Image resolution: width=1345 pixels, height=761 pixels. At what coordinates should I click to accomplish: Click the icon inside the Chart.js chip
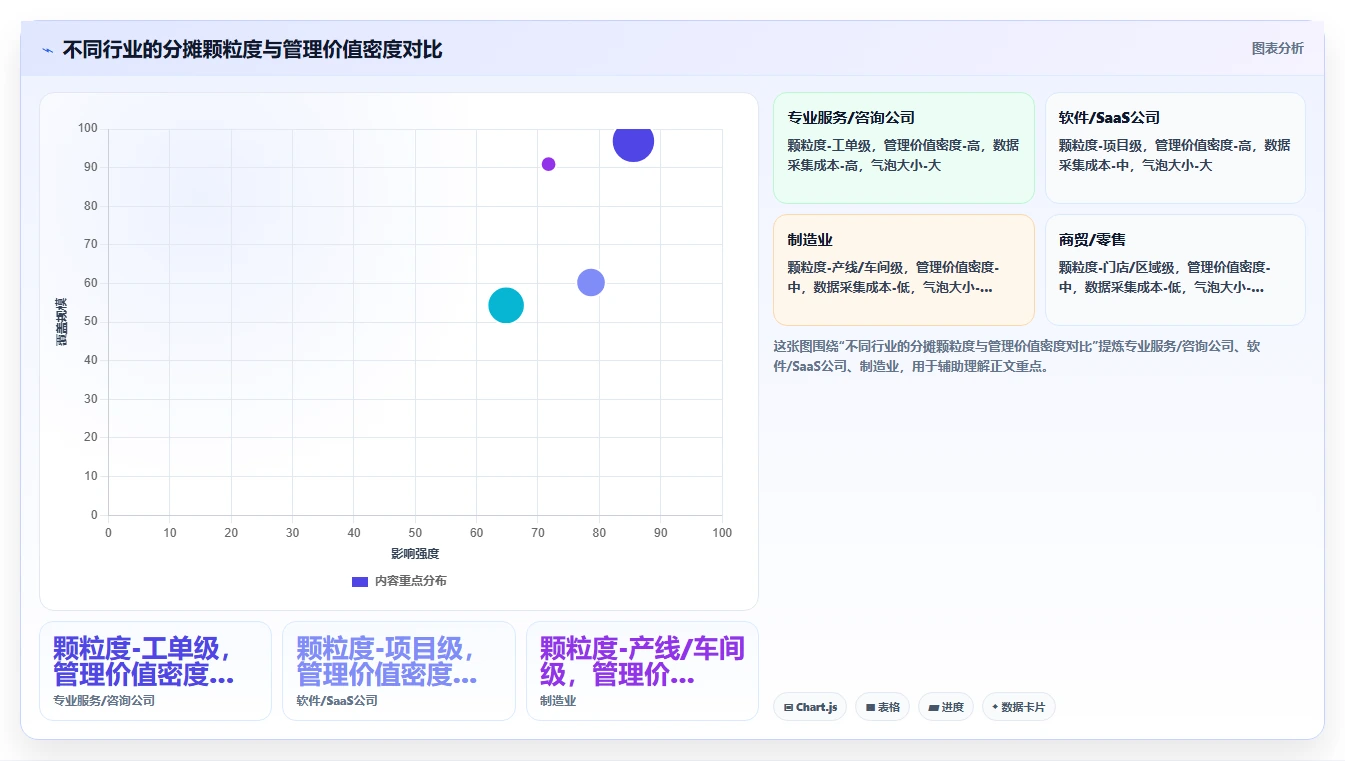pos(789,707)
